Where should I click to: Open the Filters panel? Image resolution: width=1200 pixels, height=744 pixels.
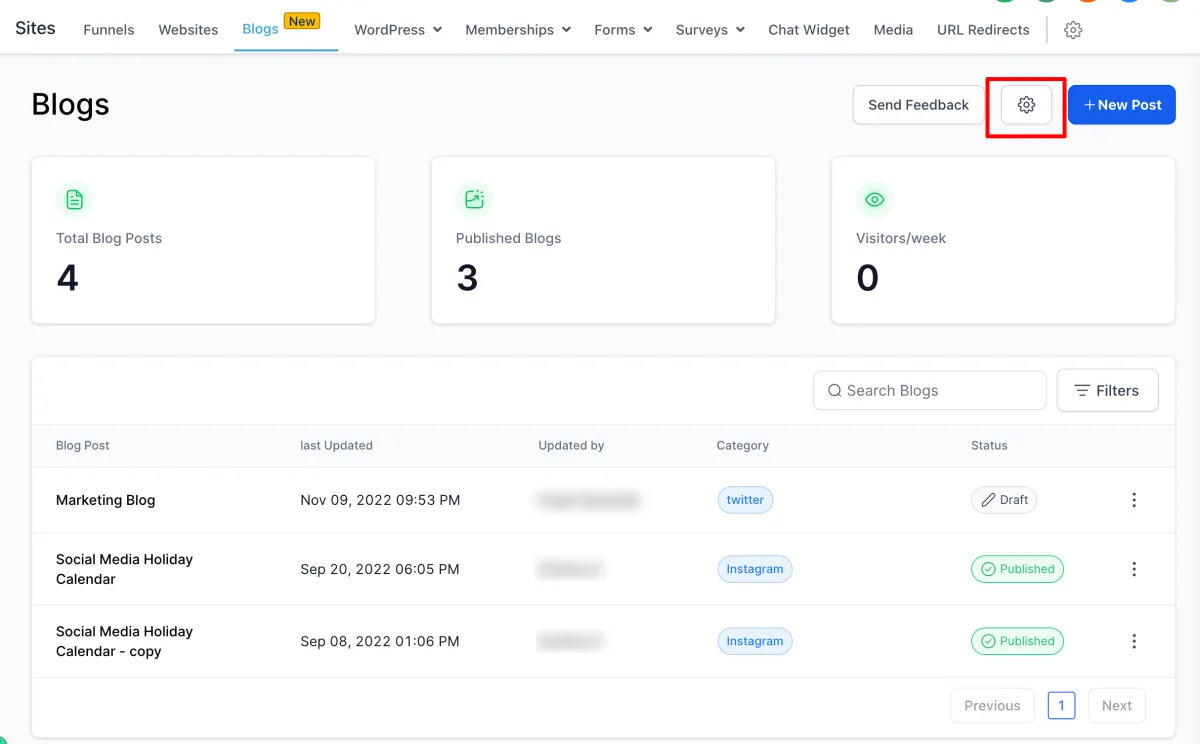point(1107,391)
